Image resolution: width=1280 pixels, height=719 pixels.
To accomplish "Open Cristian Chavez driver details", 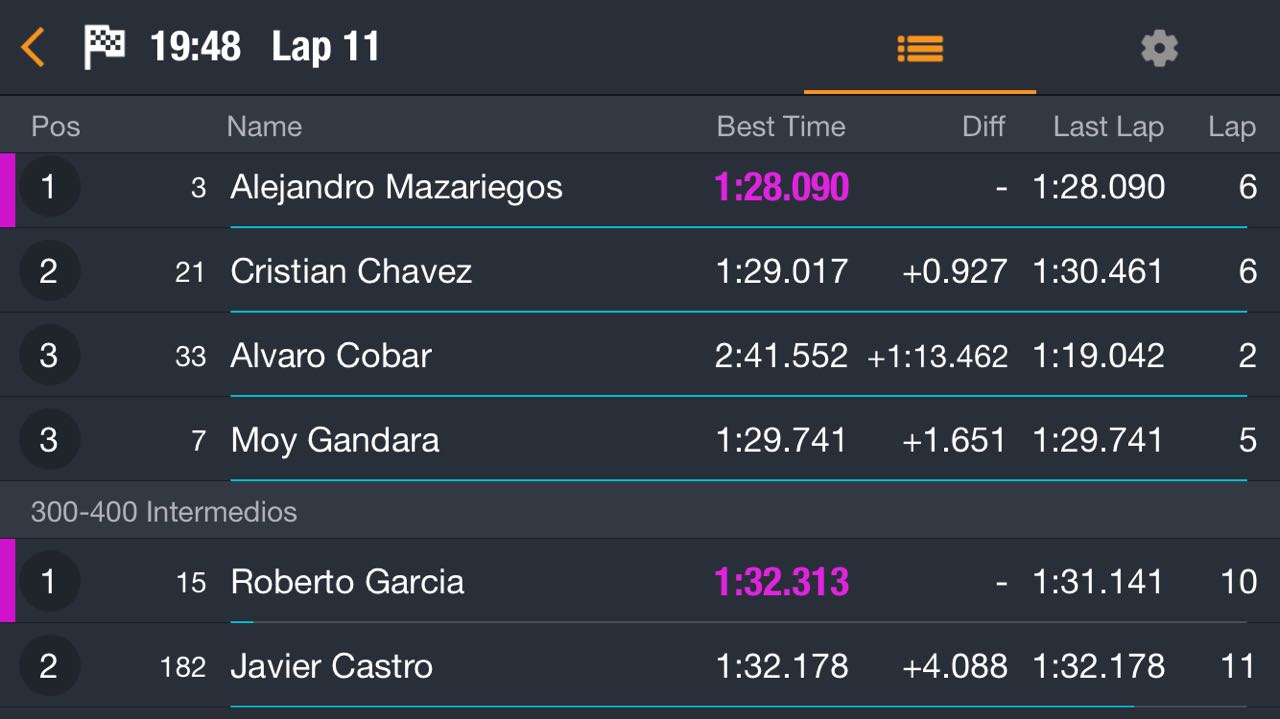I will [x=640, y=272].
